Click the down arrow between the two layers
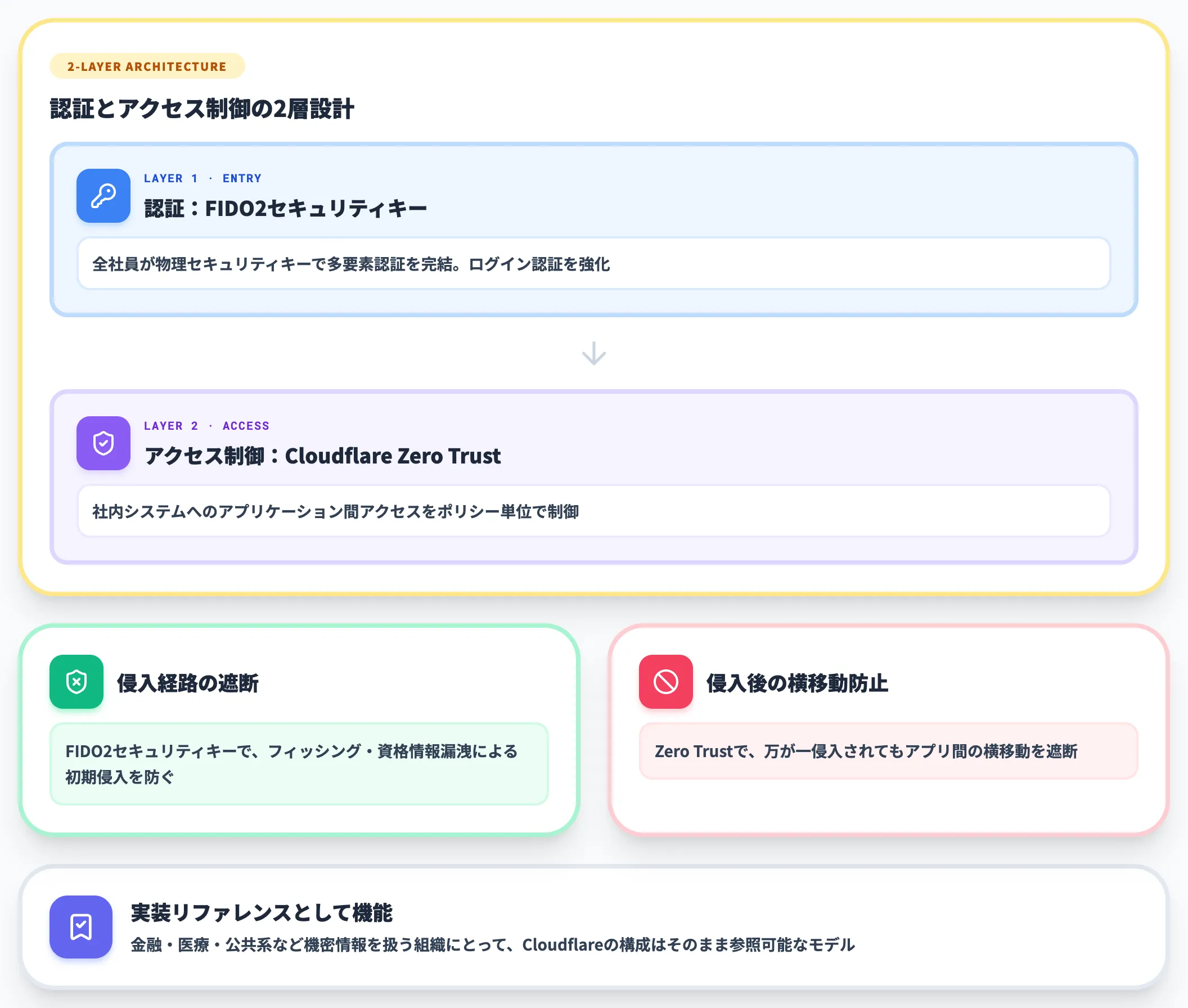The height and width of the screenshot is (1008, 1188). pos(593,353)
